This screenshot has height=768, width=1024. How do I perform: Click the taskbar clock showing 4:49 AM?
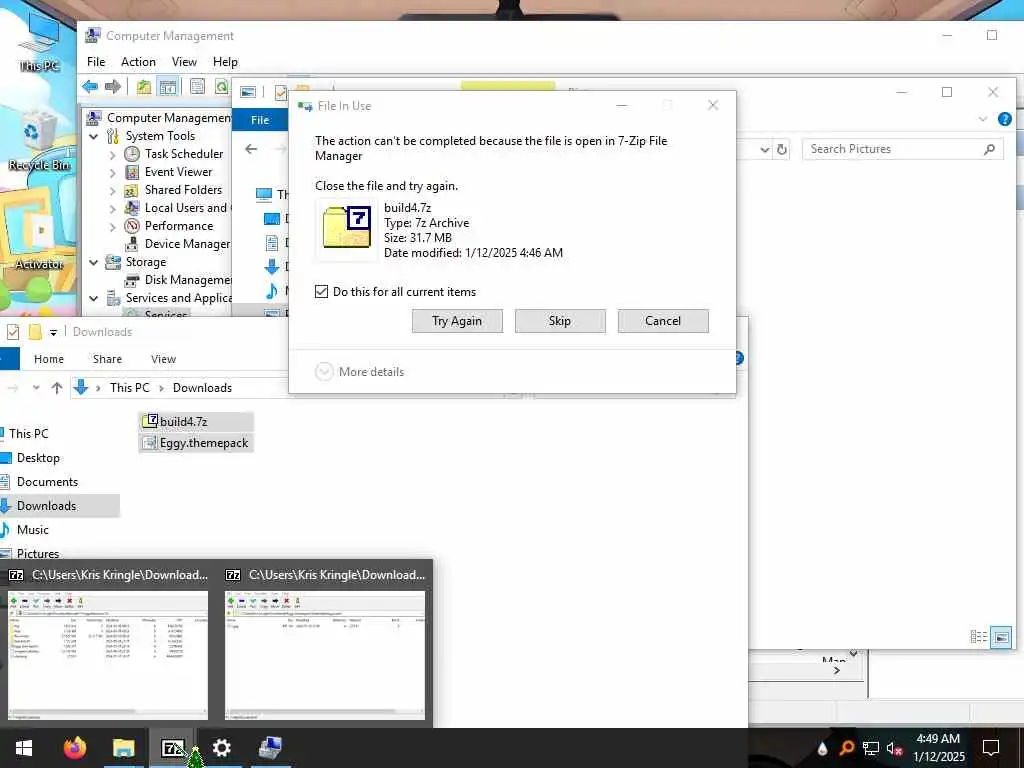tap(938, 748)
